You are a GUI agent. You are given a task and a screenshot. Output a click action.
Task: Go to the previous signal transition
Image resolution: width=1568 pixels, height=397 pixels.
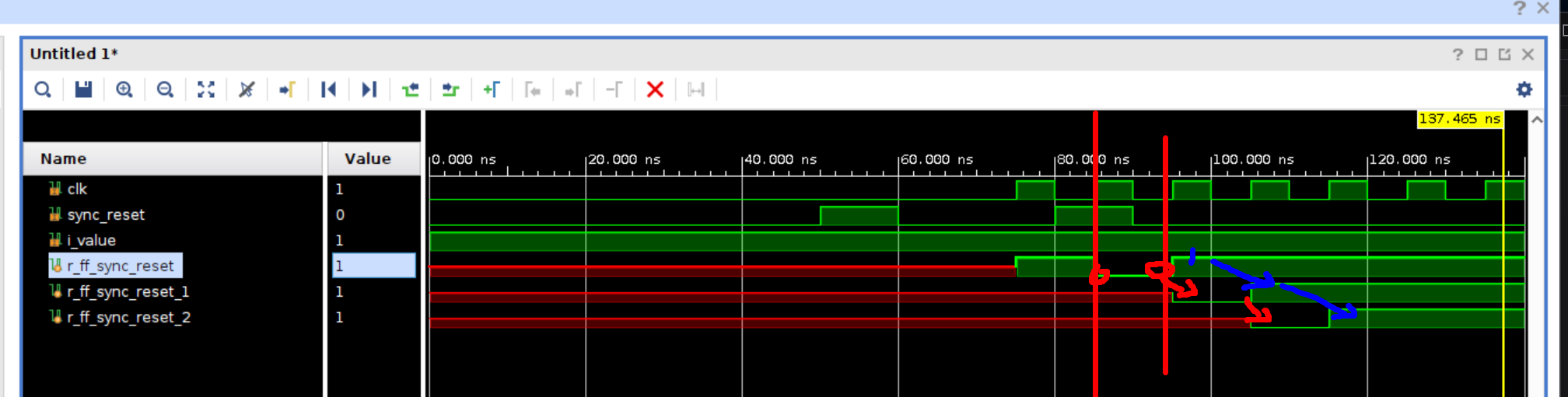[x=410, y=90]
